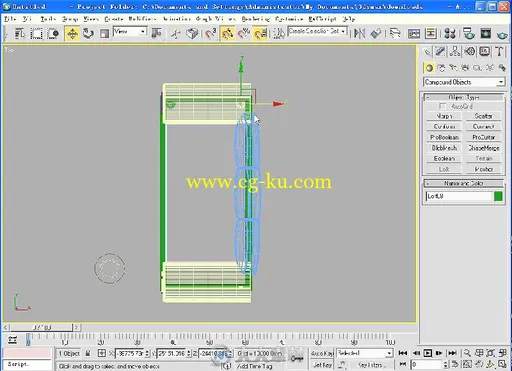The image size is (512, 371).
Task: Select the Lights category icon
Action: tap(453, 68)
